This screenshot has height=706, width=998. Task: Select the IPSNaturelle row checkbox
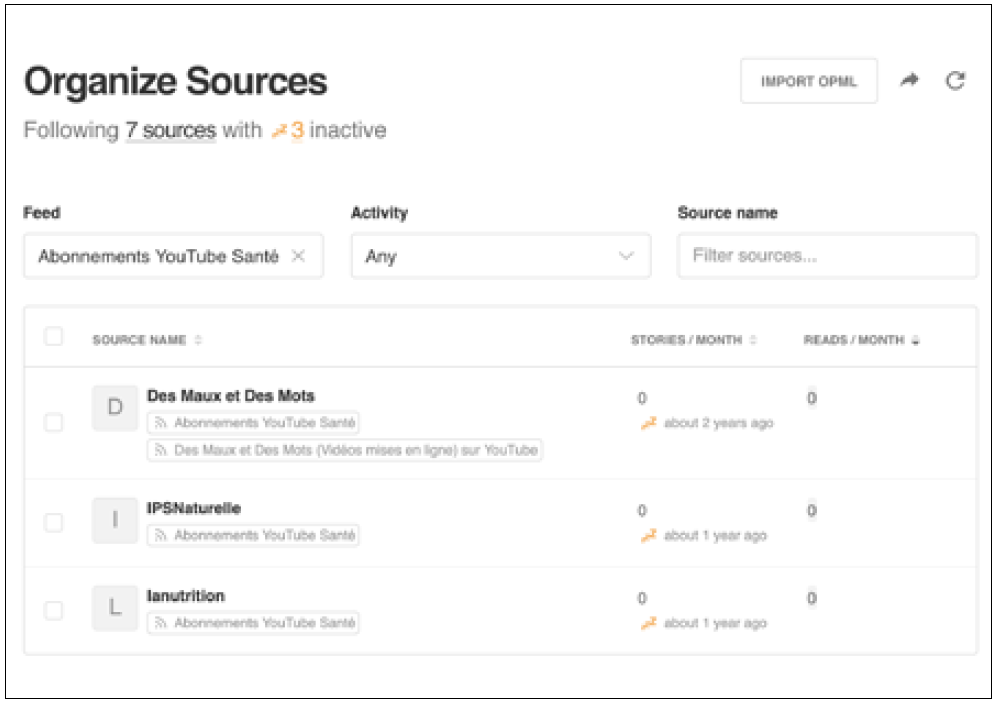(x=54, y=522)
